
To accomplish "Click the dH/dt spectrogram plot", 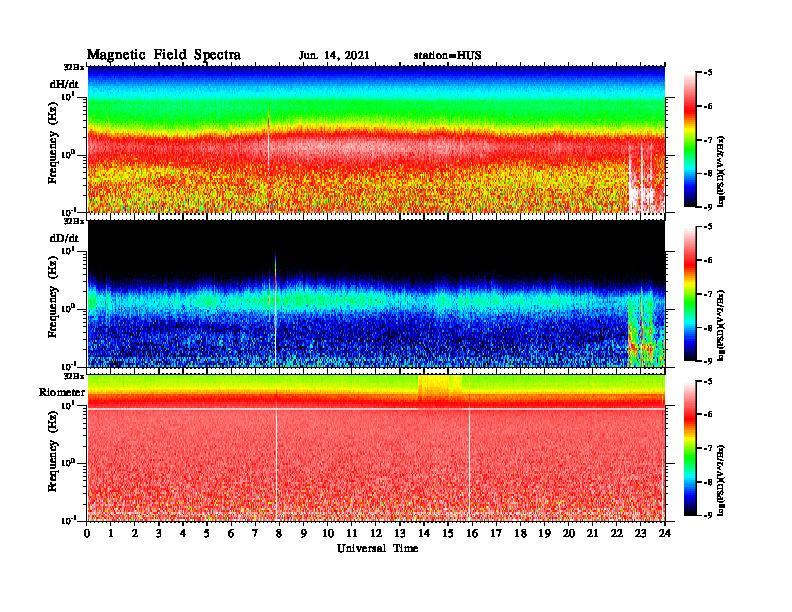I will 376,139.
